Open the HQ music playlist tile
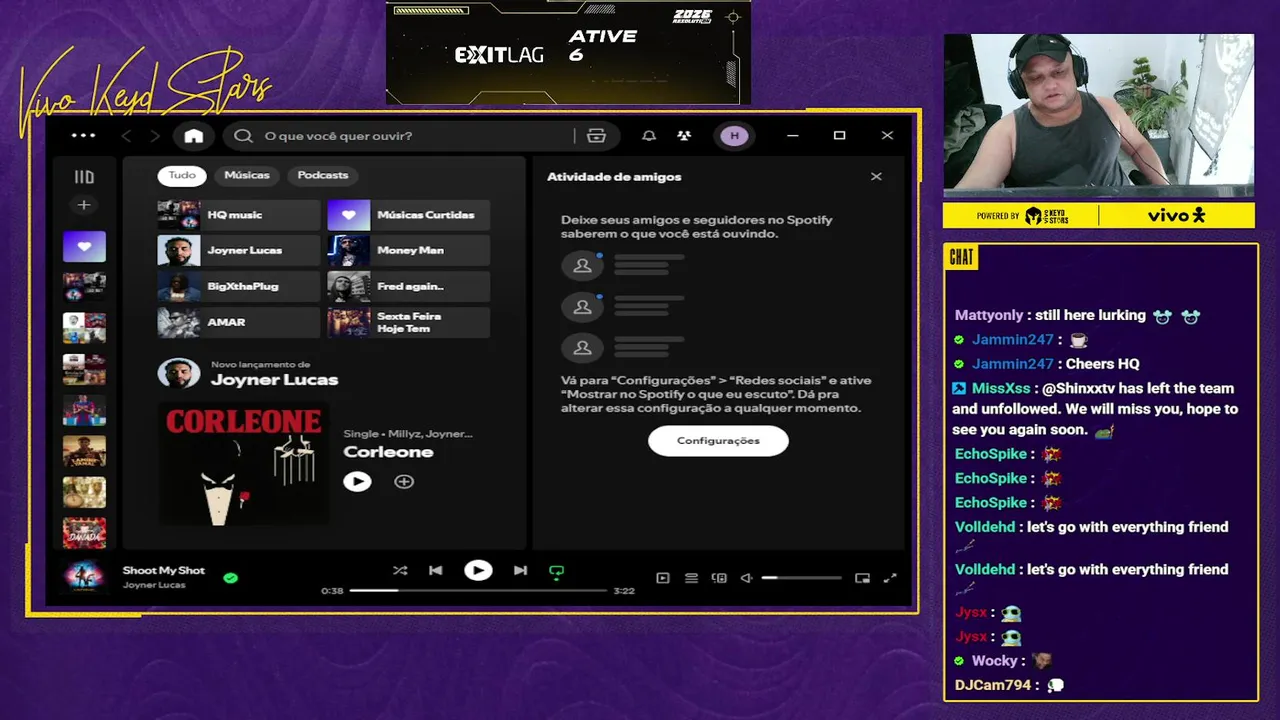 [238, 215]
